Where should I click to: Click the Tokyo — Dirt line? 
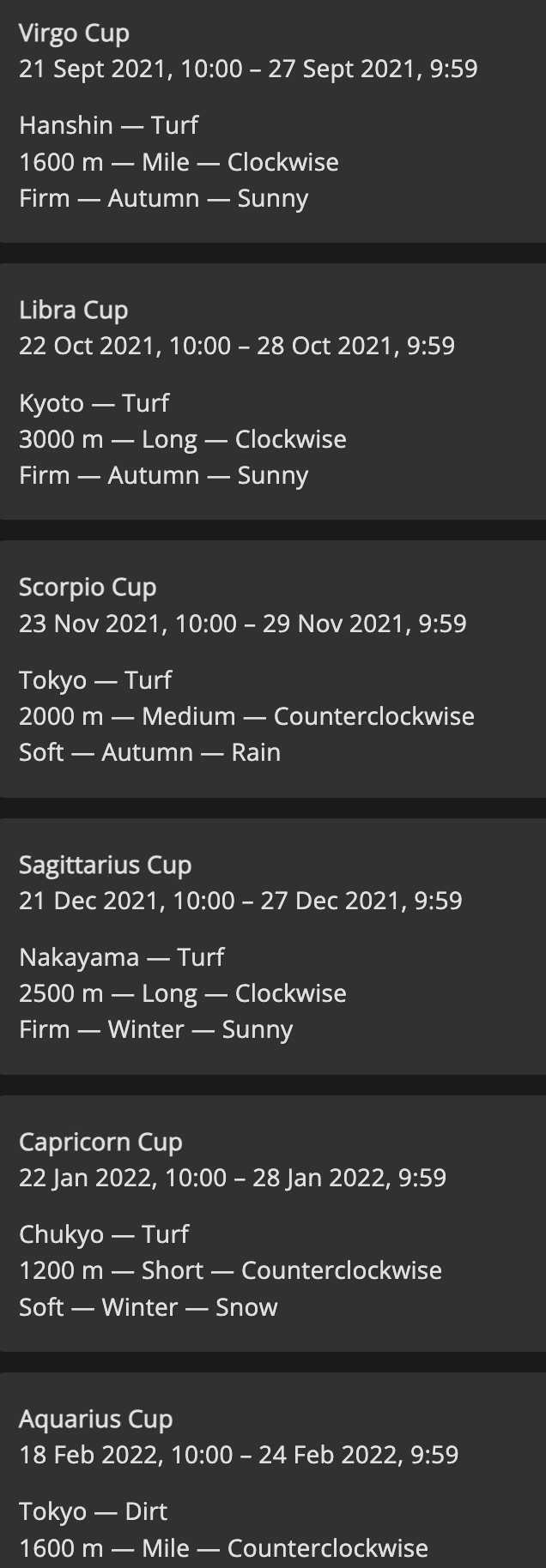(x=93, y=1511)
